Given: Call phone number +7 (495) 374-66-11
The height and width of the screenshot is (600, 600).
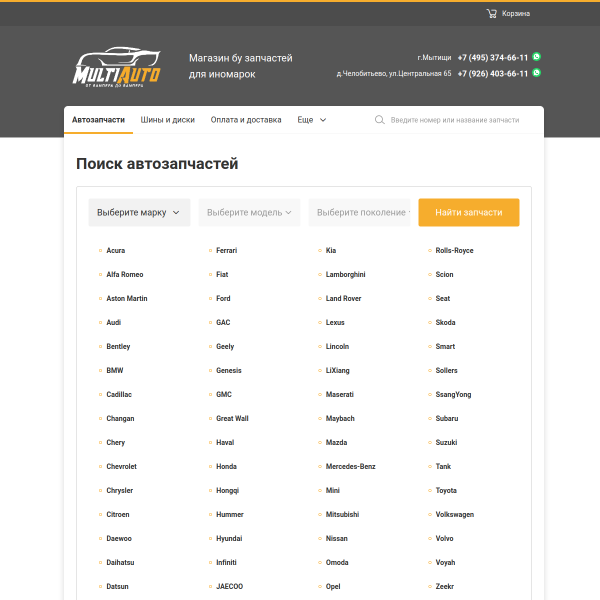Looking at the screenshot, I should (492, 58).
